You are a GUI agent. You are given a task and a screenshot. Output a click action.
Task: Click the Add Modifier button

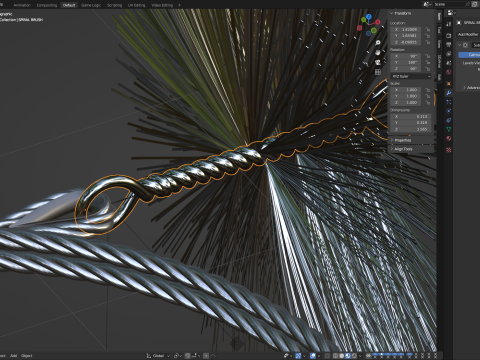pyautogui.click(x=468, y=34)
